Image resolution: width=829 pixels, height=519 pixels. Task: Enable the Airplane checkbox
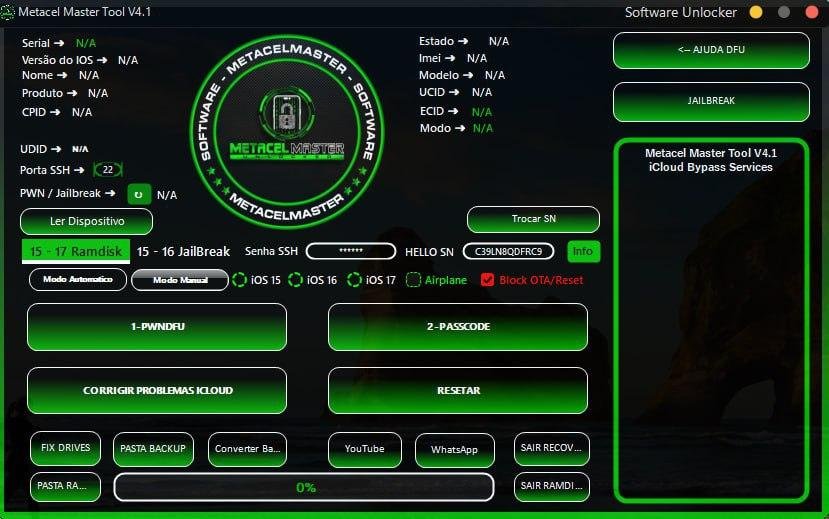point(414,280)
